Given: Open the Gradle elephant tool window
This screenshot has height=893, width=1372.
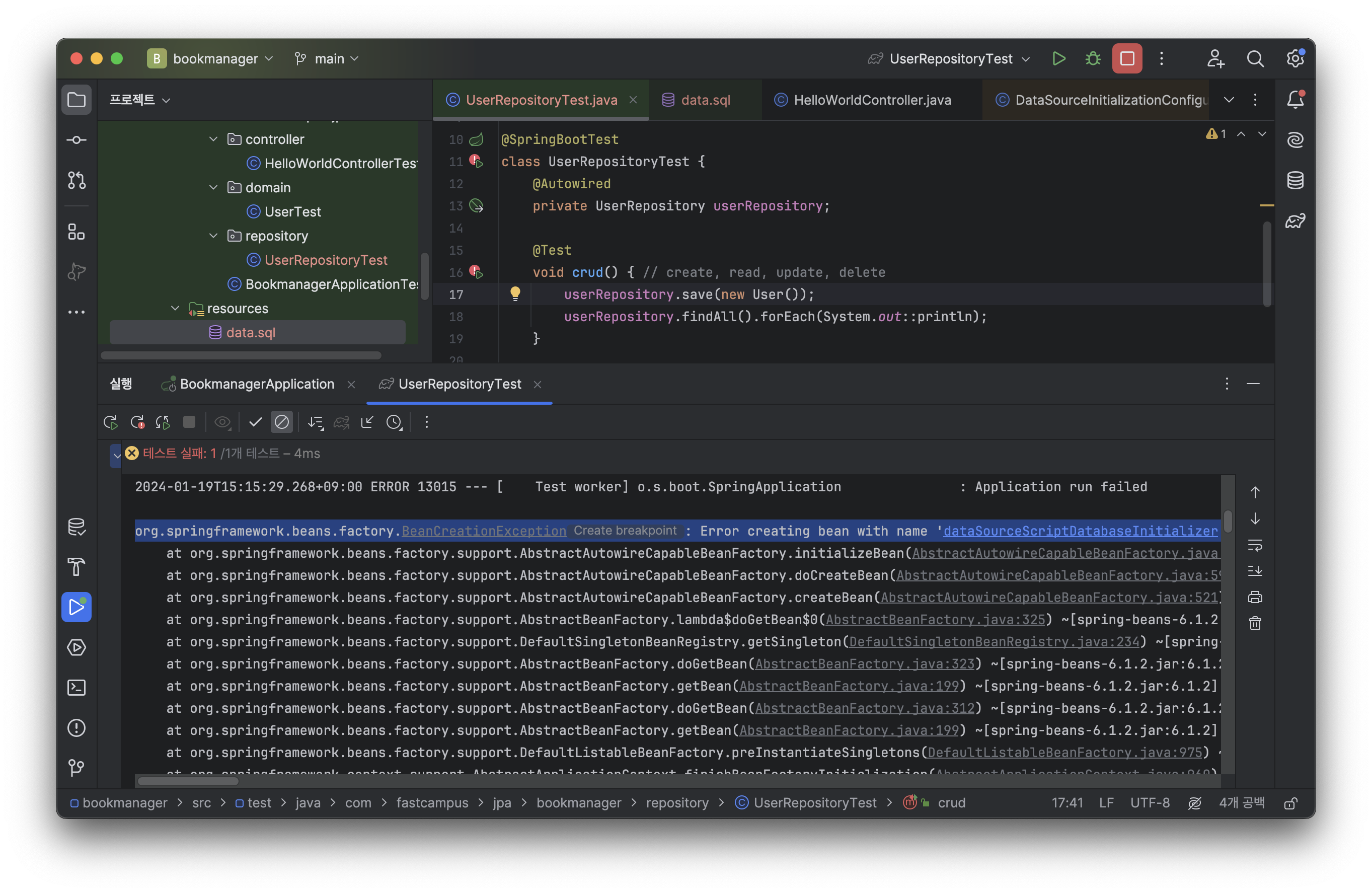Looking at the screenshot, I should pos(1295,221).
